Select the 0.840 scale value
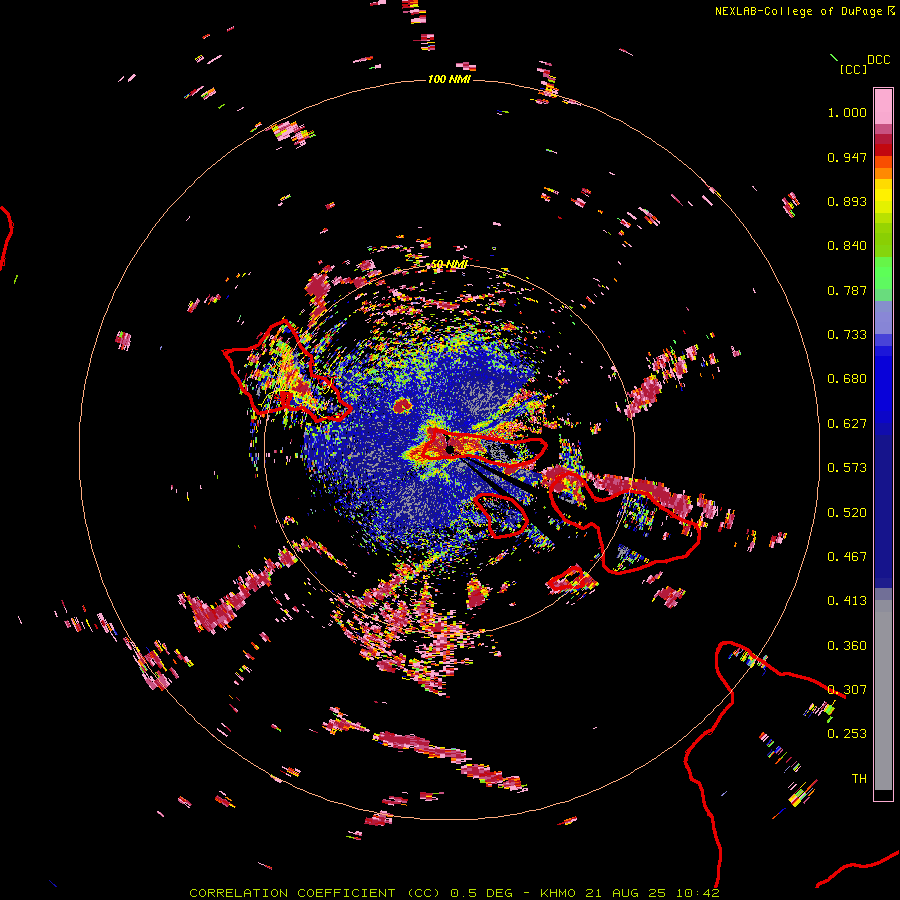900x900 pixels. [x=847, y=246]
